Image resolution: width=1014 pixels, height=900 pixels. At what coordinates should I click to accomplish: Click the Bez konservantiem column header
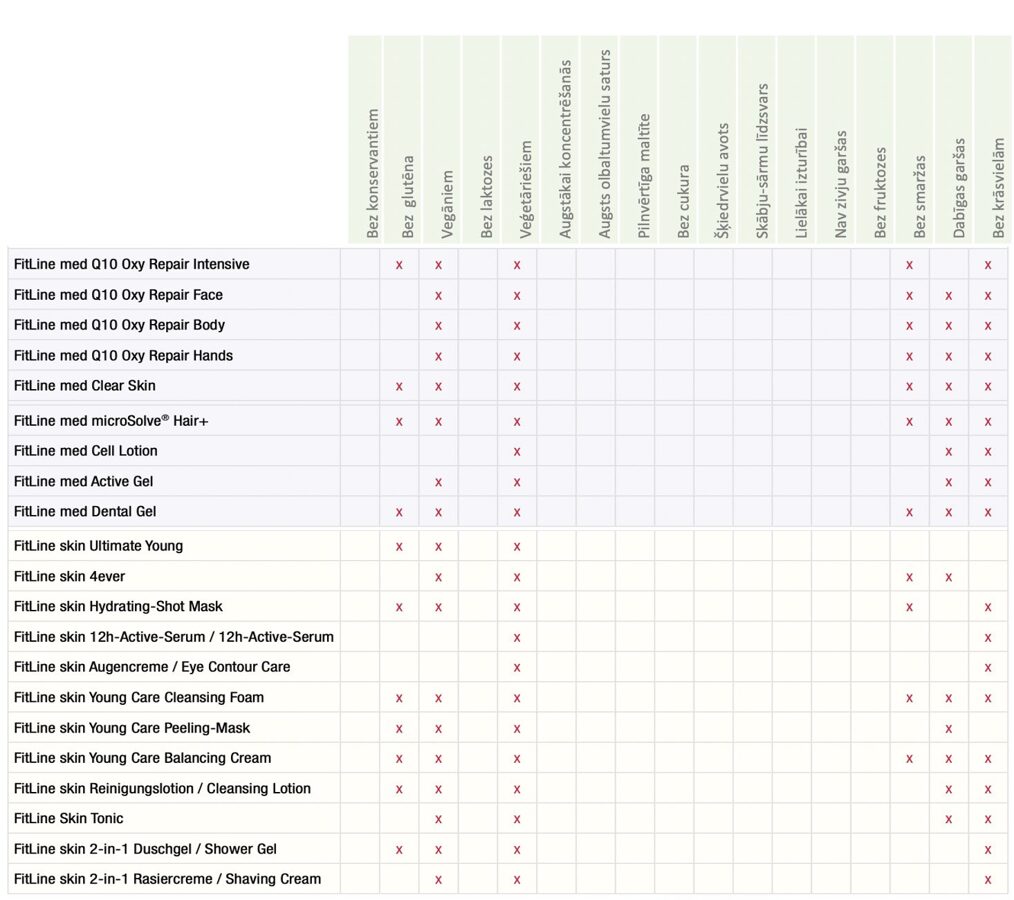(372, 174)
